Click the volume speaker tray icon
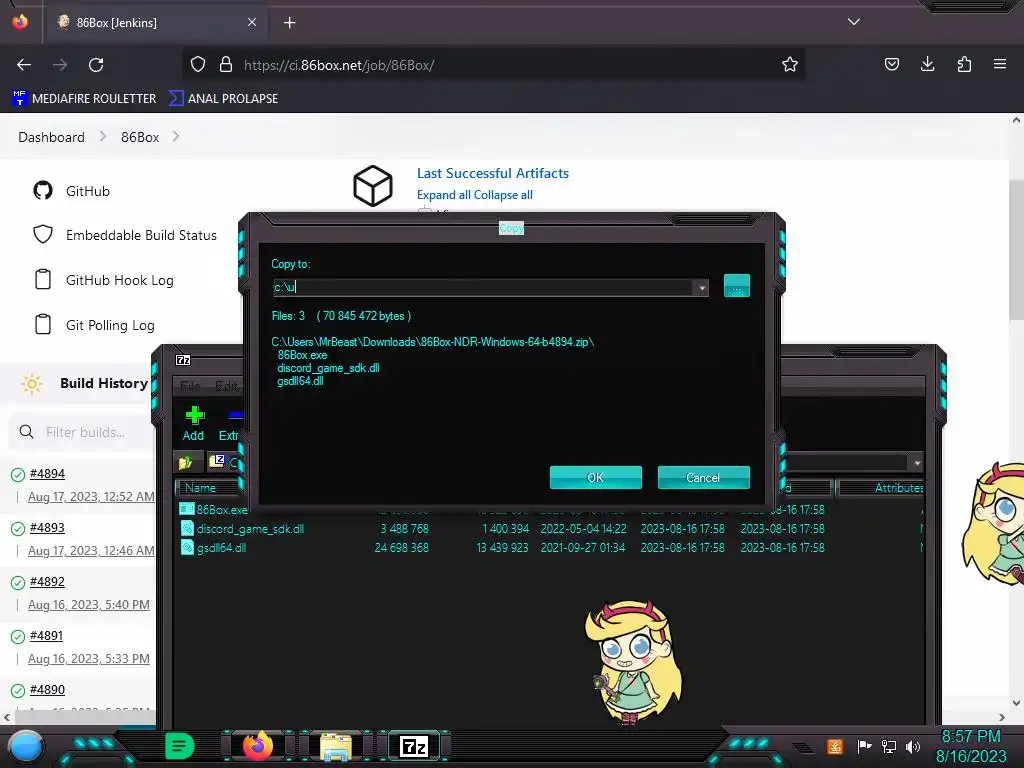The width and height of the screenshot is (1024, 768). pos(913,746)
